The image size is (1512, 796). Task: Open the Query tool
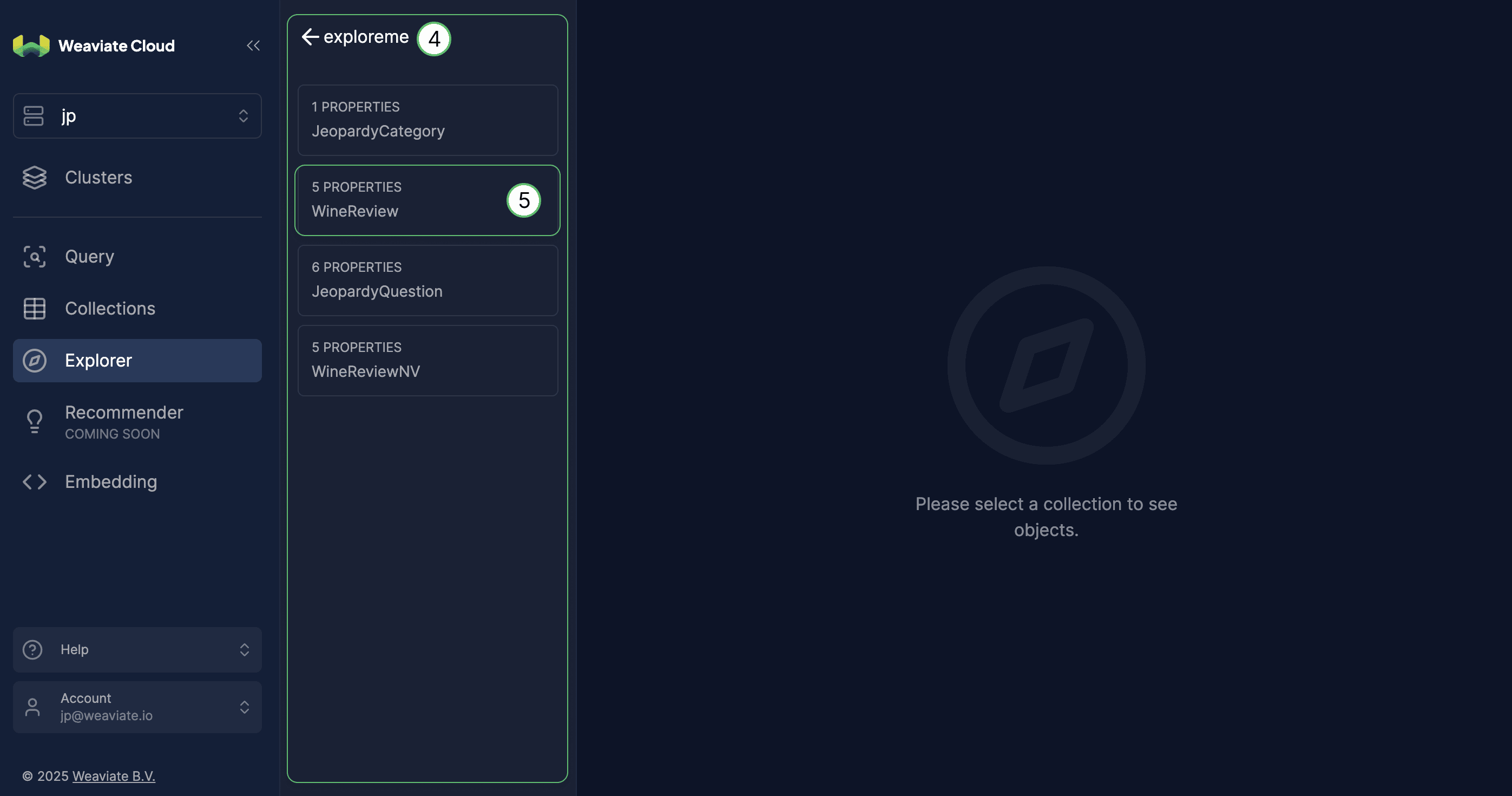(x=137, y=257)
